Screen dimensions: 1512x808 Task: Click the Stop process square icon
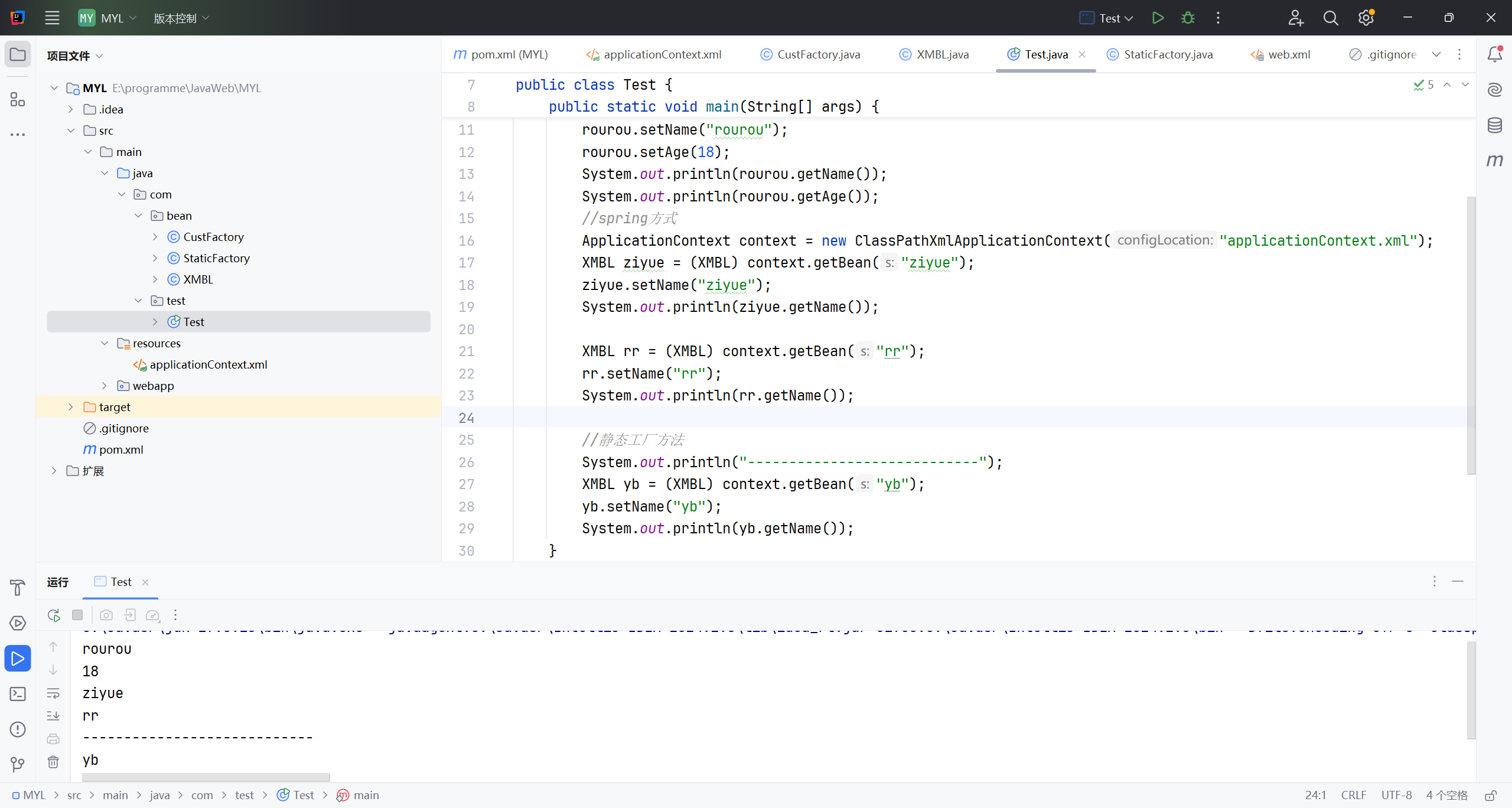coord(77,615)
